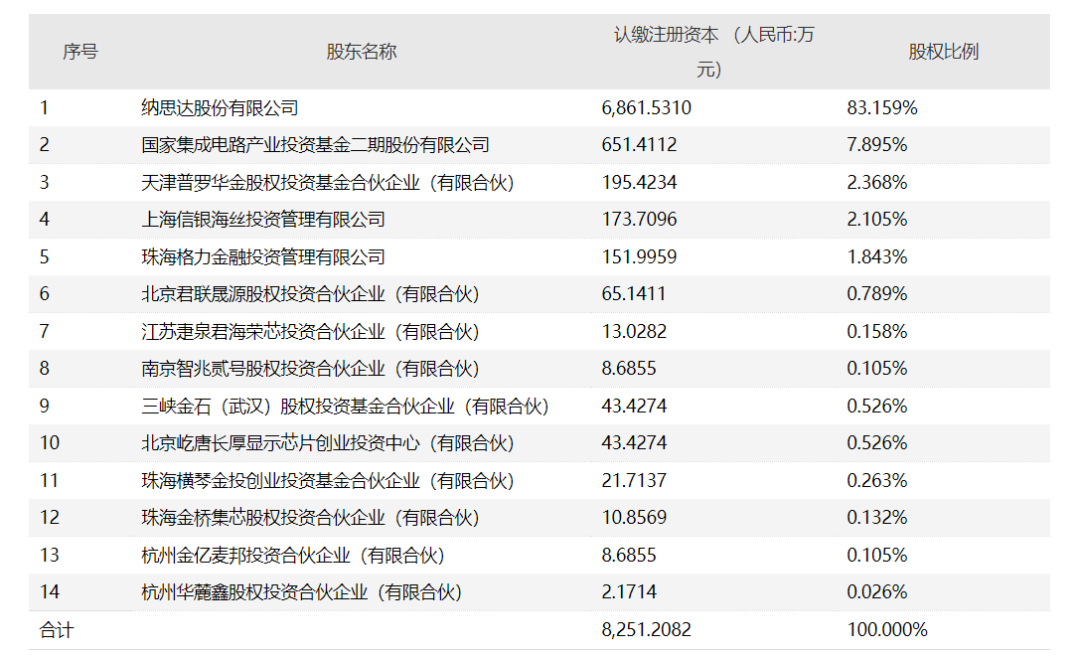The image size is (1080, 658).
Task: Click capital value 173.7096
Action: point(639,219)
